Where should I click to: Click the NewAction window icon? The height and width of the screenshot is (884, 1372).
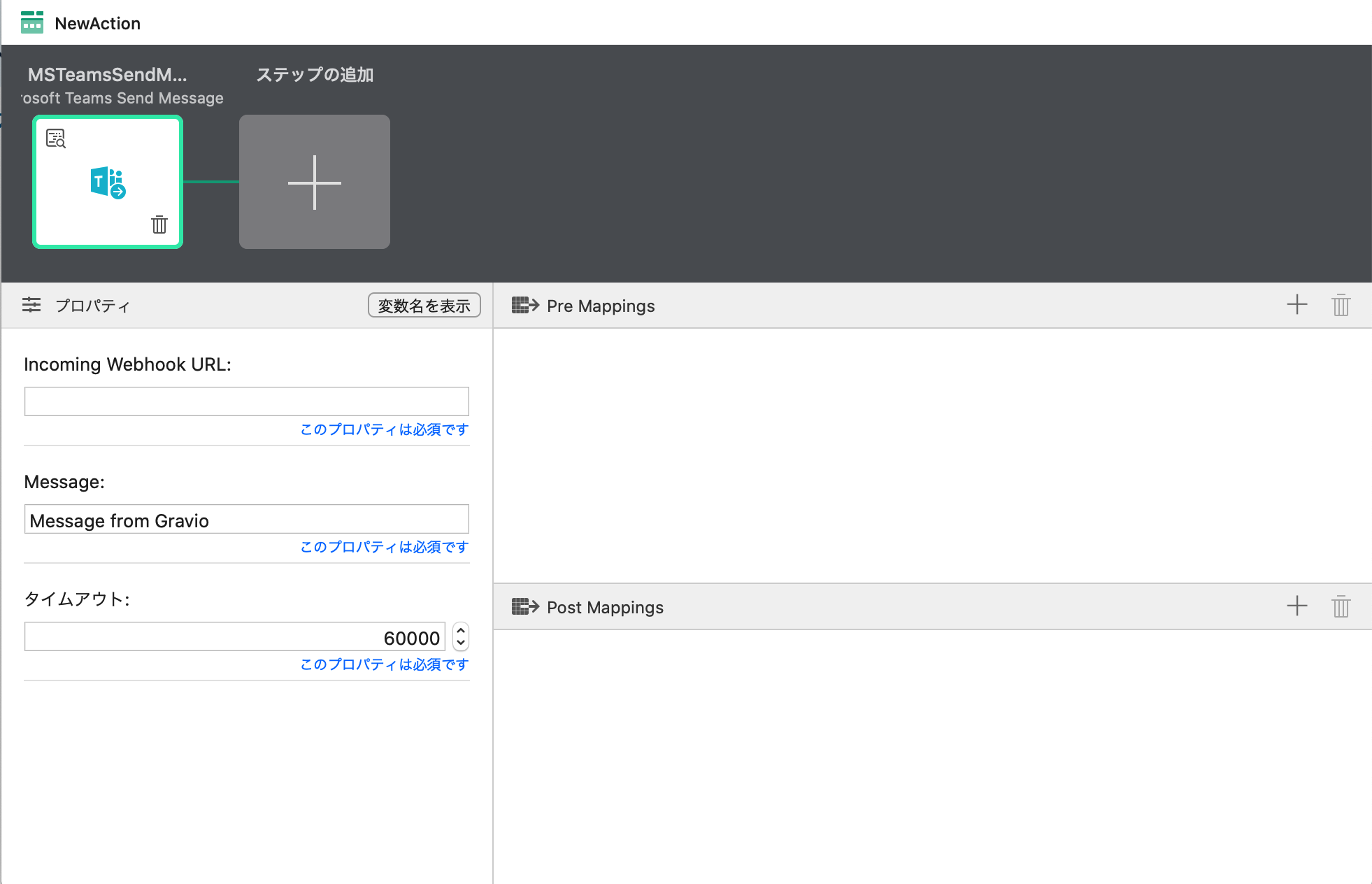(32, 22)
